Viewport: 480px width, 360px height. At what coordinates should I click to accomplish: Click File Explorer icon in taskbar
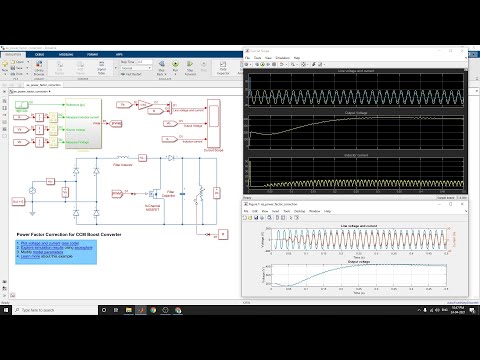coord(129,310)
